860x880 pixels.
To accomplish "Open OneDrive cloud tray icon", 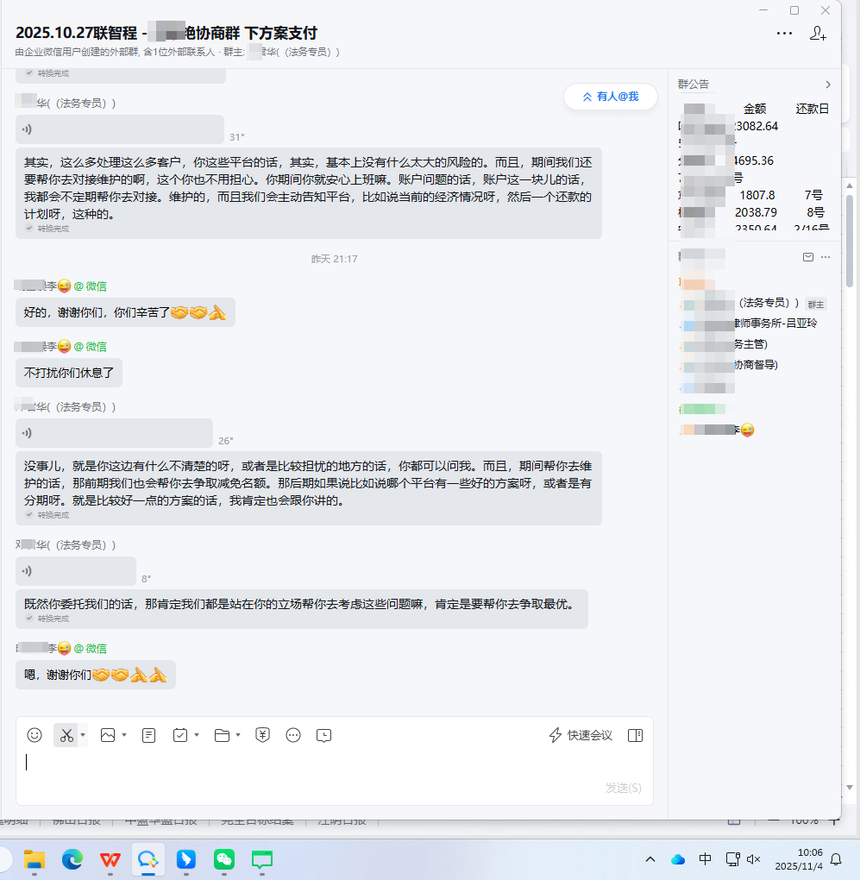I will coord(678,859).
